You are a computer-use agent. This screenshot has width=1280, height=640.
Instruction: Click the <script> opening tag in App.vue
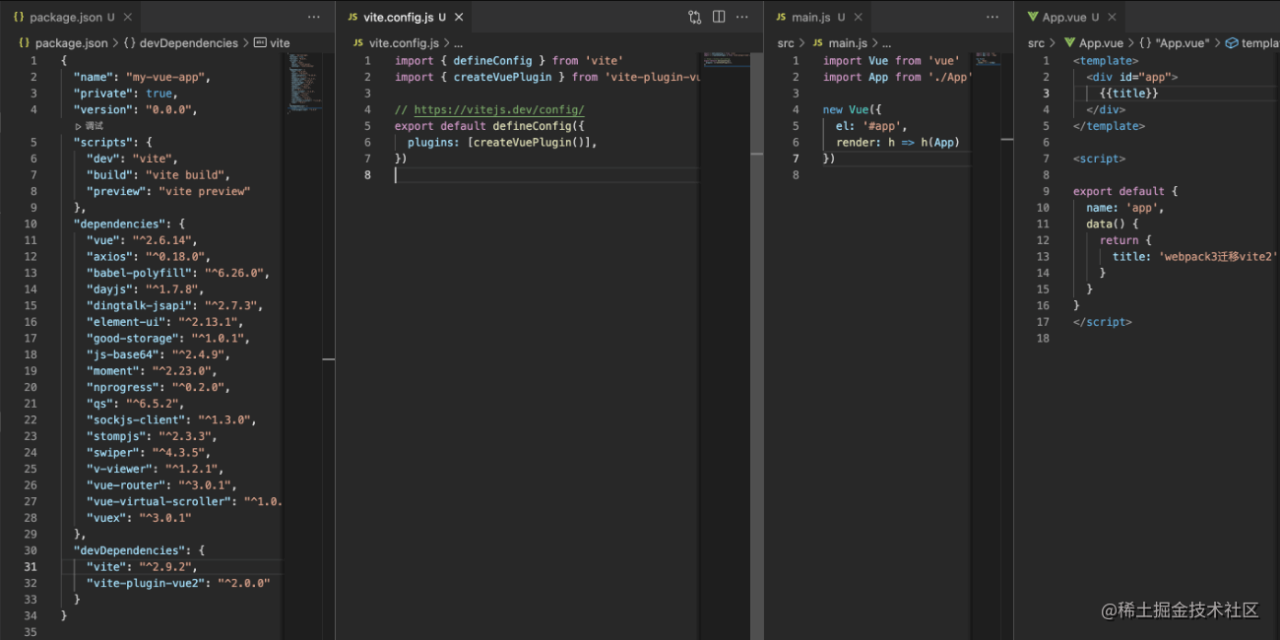pyautogui.click(x=1099, y=159)
